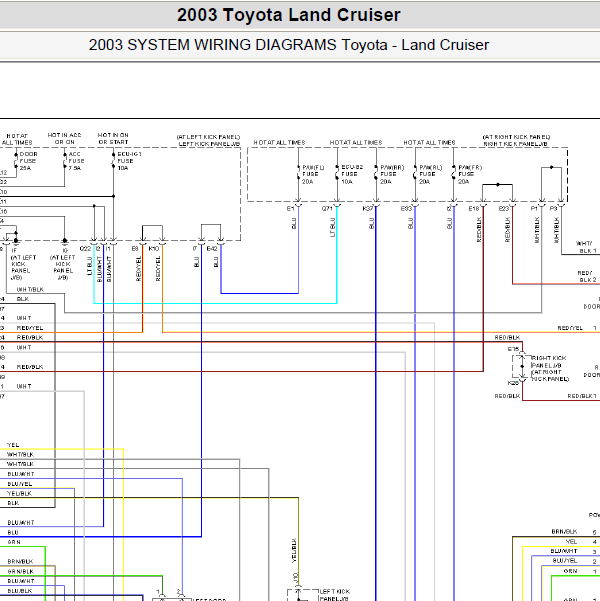The height and width of the screenshot is (601, 600).
Task: Click connector label I7
Action: pyautogui.click(x=195, y=249)
